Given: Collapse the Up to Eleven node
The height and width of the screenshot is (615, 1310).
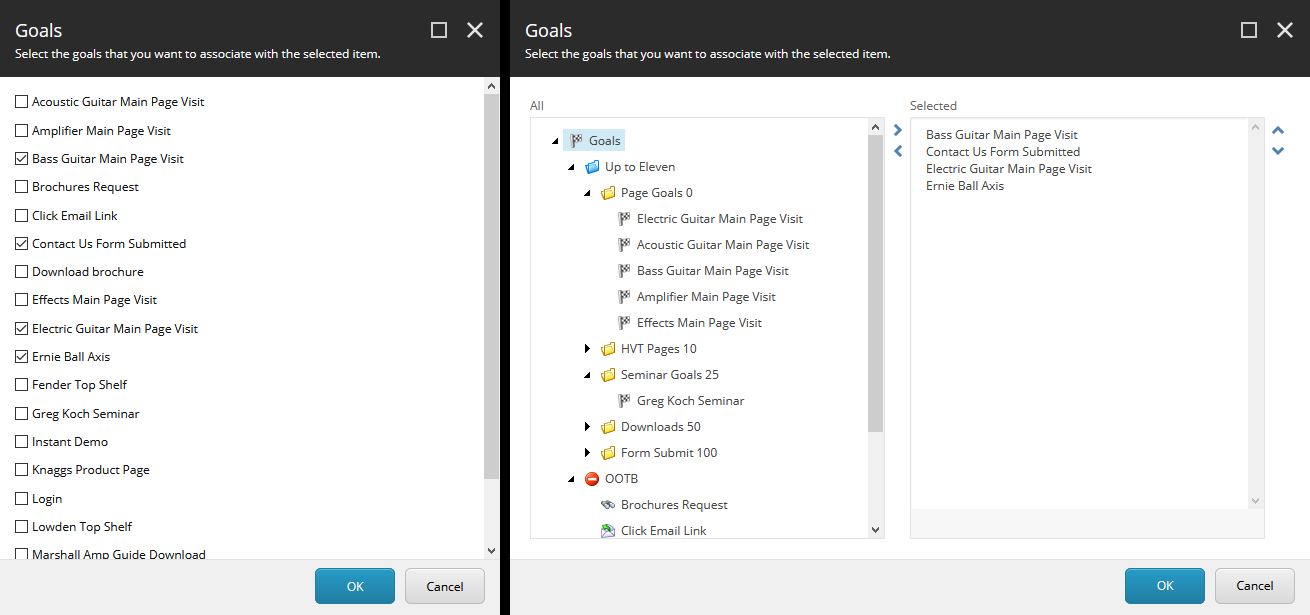Looking at the screenshot, I should pyautogui.click(x=571, y=167).
